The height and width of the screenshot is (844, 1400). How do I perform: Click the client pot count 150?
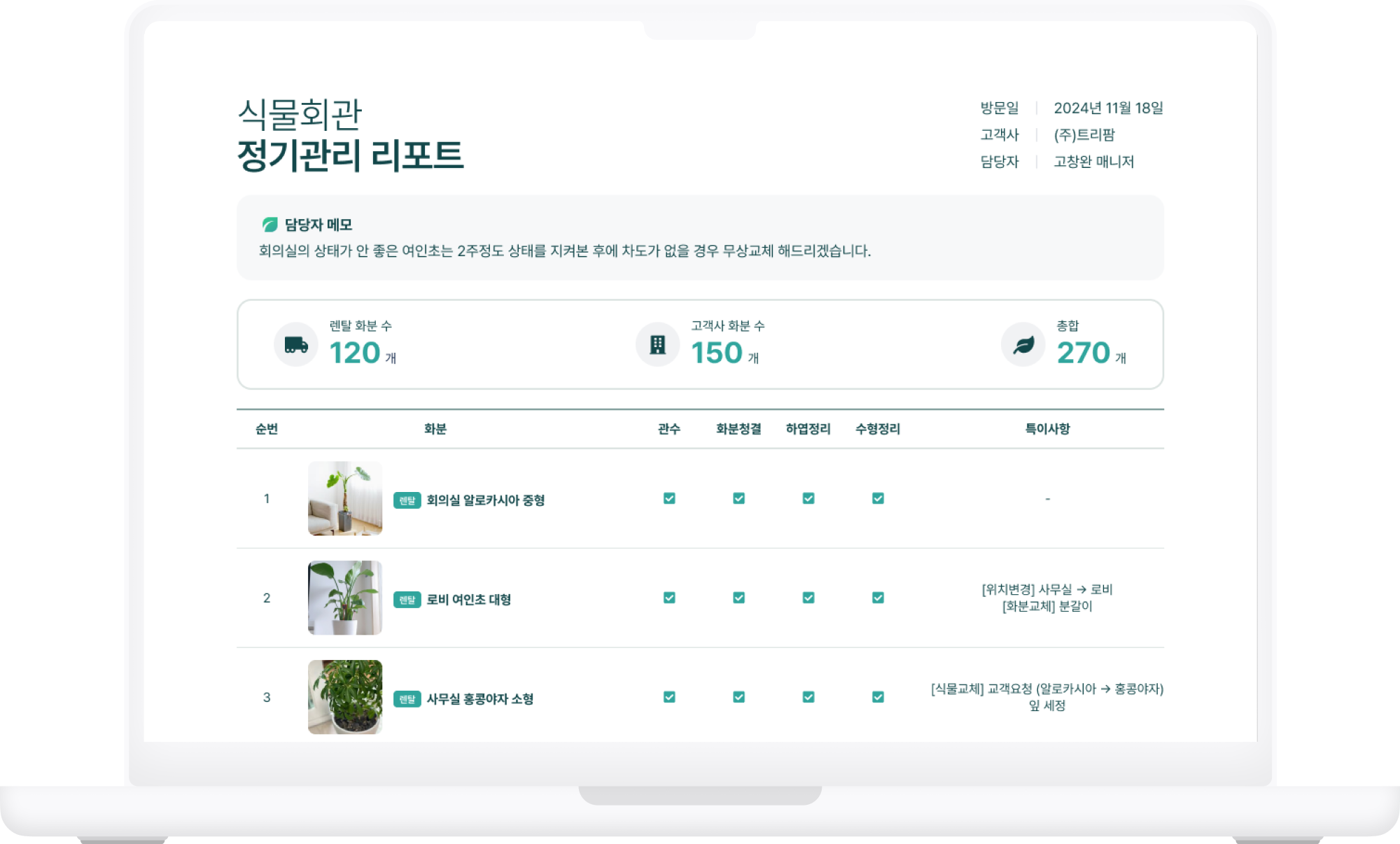717,353
